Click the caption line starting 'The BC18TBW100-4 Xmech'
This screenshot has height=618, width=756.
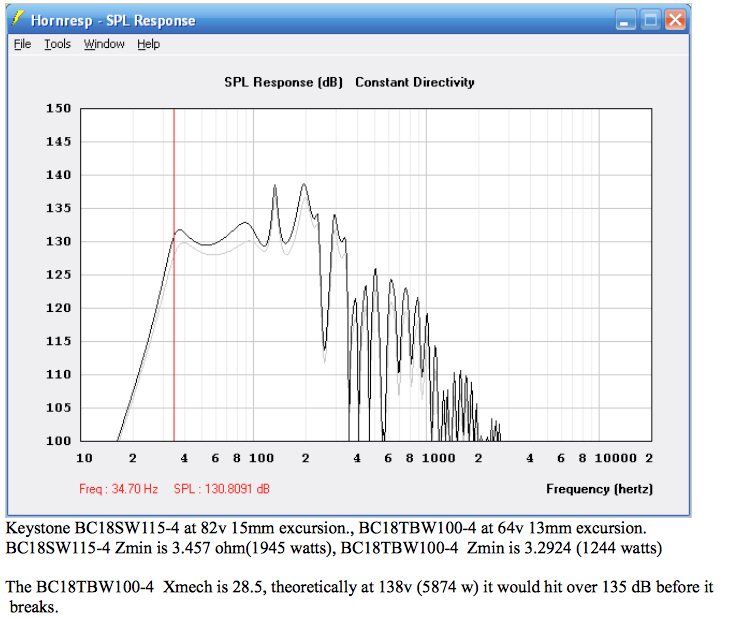(x=359, y=587)
